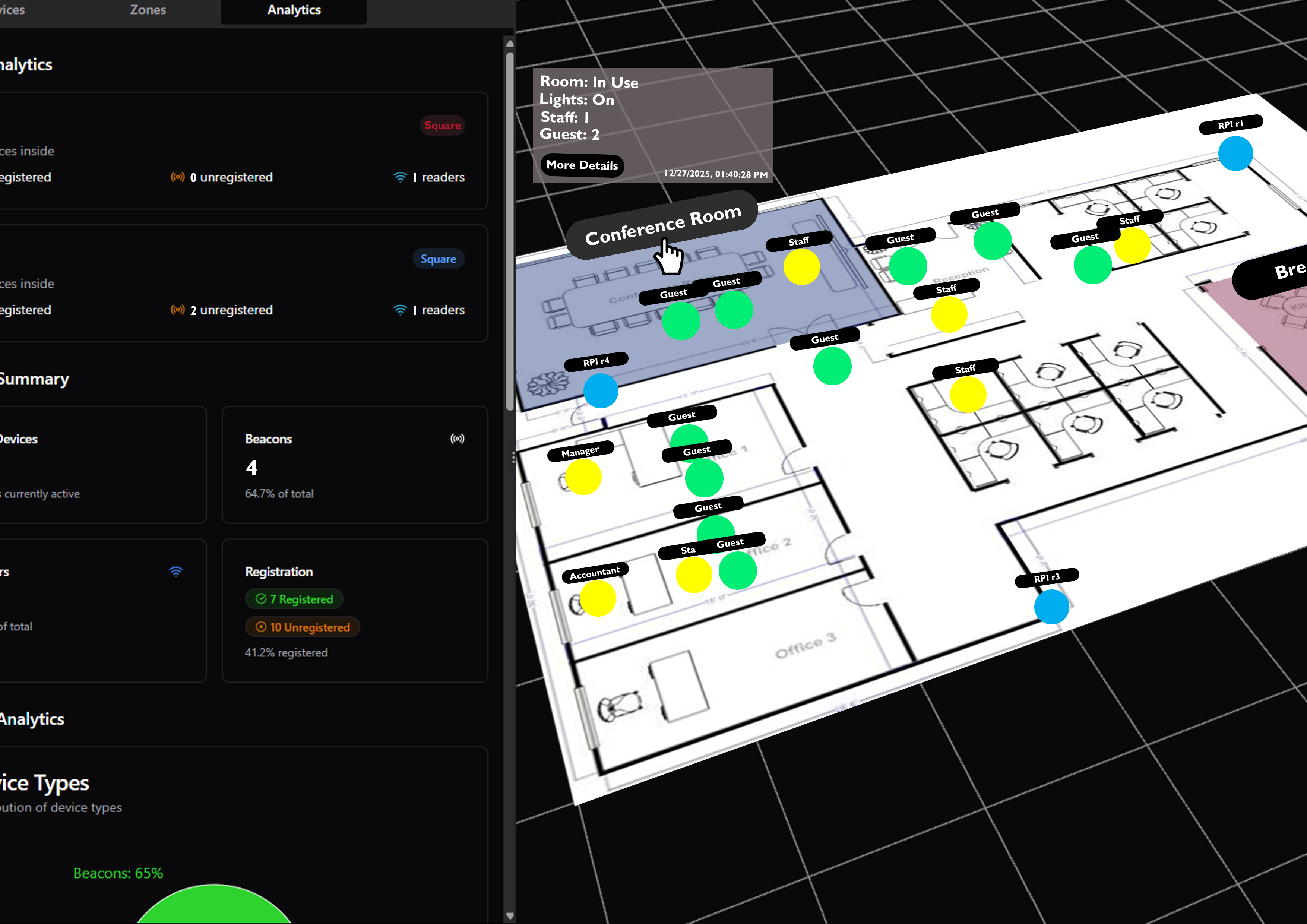Click 'Lights: On' status text
Screen dimensions: 1307x924
(577, 99)
